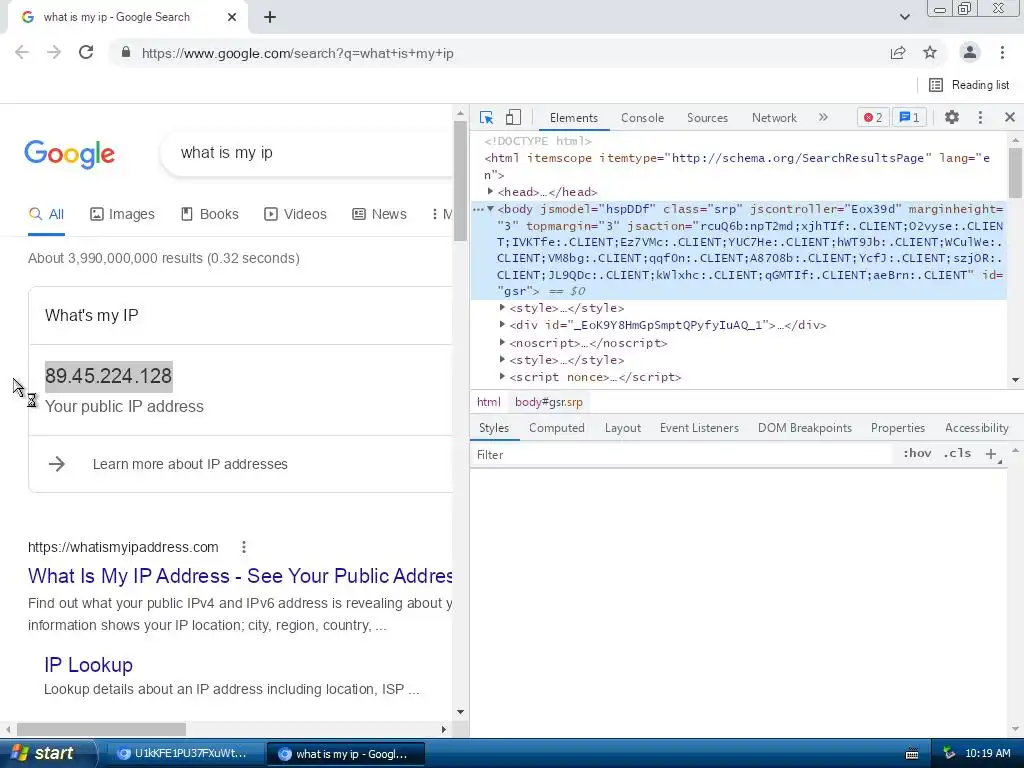Click the address bar URL
The height and width of the screenshot is (768, 1024).
point(298,54)
